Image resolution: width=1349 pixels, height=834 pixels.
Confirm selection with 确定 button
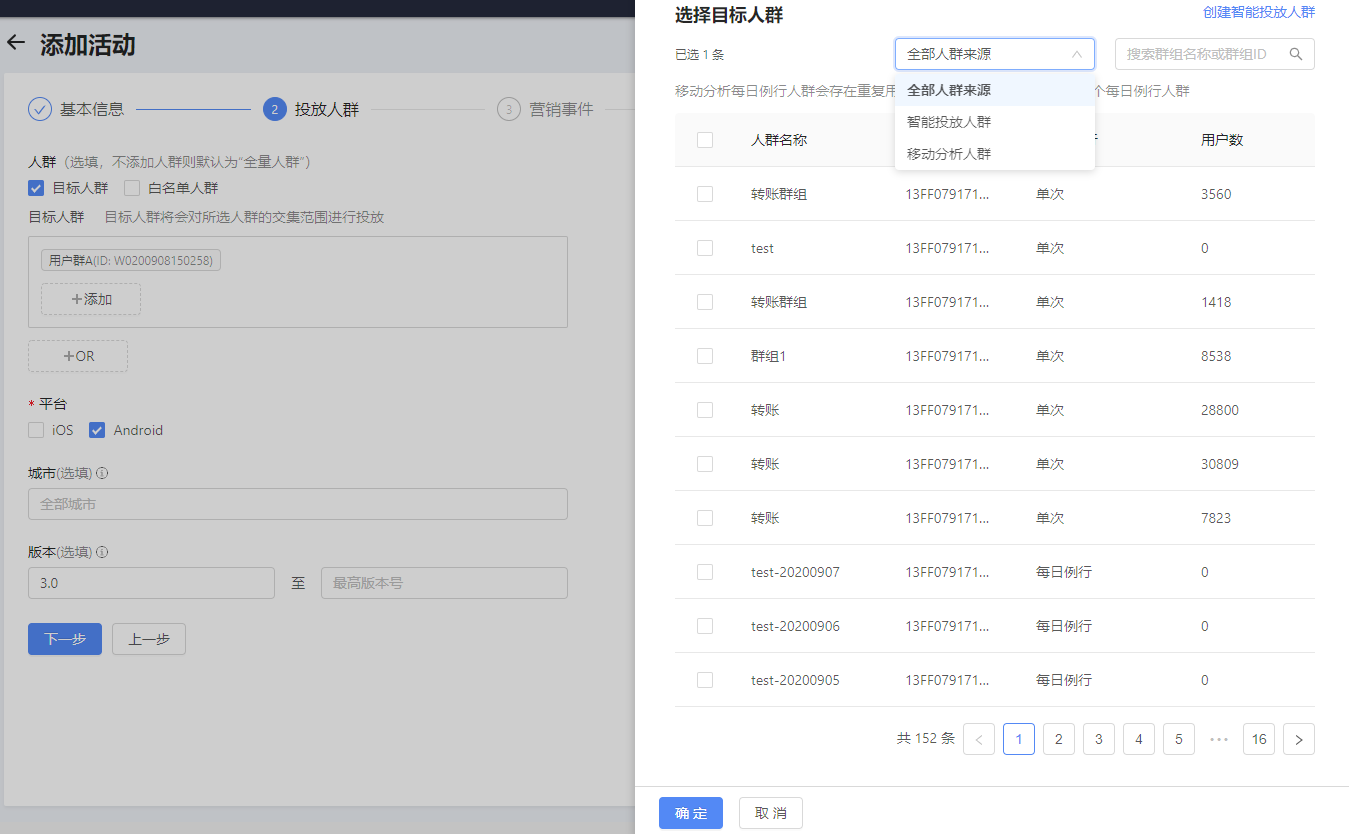coord(691,813)
